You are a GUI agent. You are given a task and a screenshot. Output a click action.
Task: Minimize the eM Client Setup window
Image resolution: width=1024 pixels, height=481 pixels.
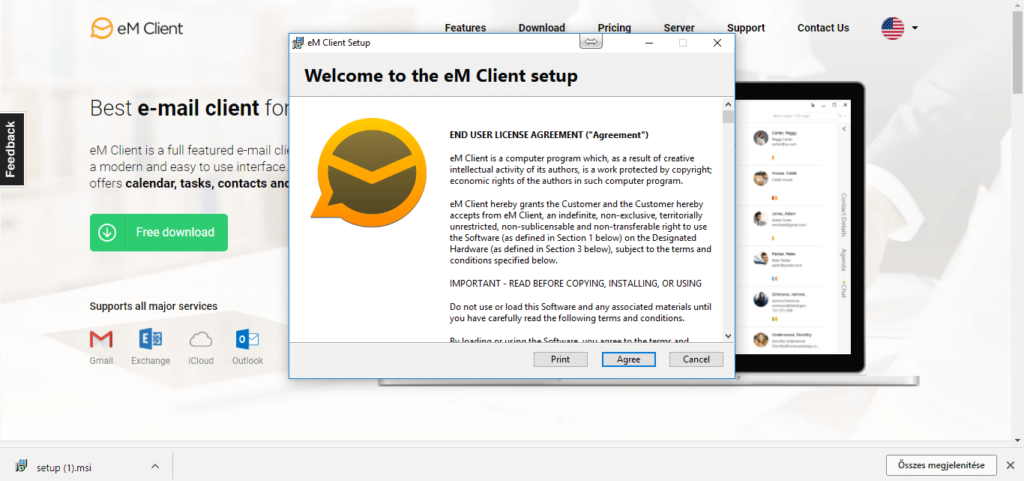(x=649, y=43)
